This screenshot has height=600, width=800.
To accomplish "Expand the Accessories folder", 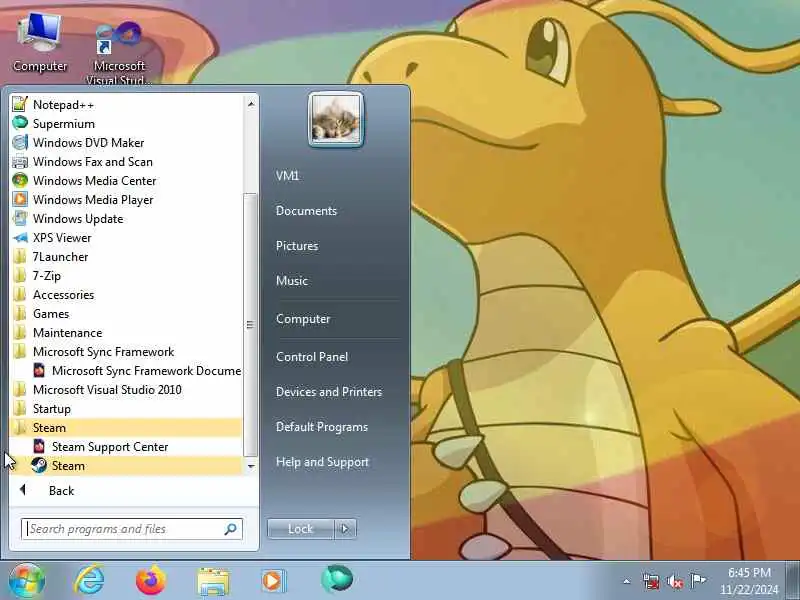I will pyautogui.click(x=126, y=294).
